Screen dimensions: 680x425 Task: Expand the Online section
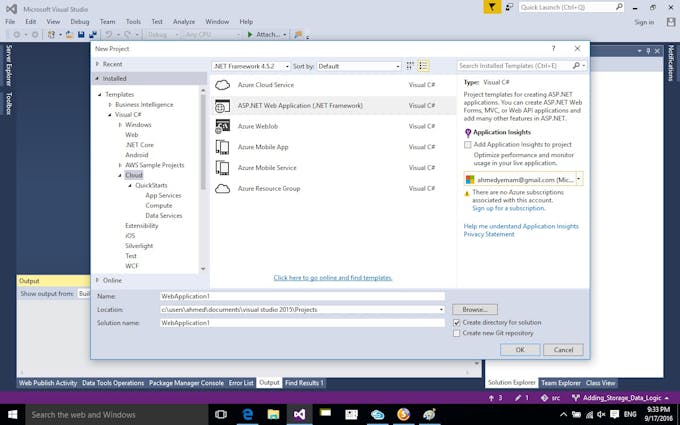click(x=98, y=280)
